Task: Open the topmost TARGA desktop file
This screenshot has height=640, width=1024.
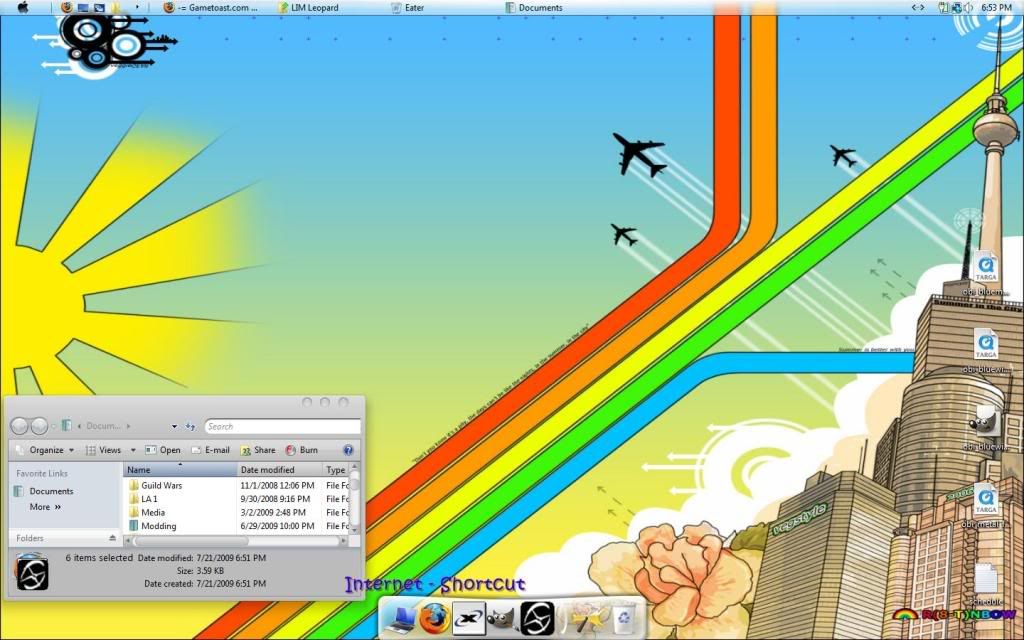Action: [985, 273]
